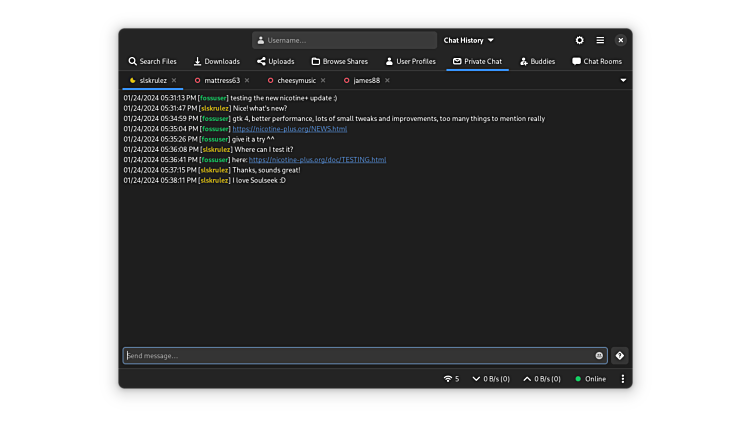Go to the Chat Rooms tab
The width and height of the screenshot is (752, 423).
[597, 61]
